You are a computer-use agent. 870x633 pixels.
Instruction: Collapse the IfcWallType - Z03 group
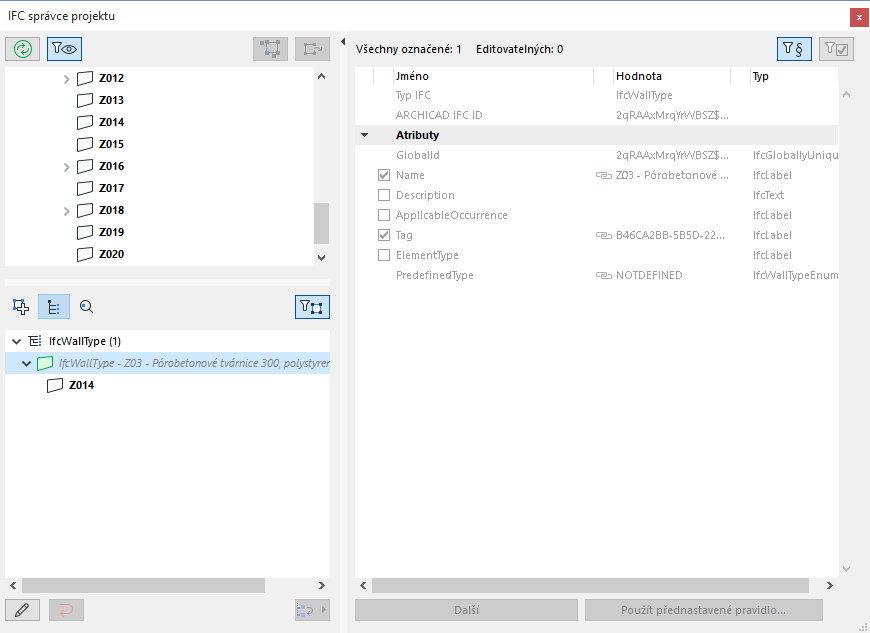pos(25,364)
